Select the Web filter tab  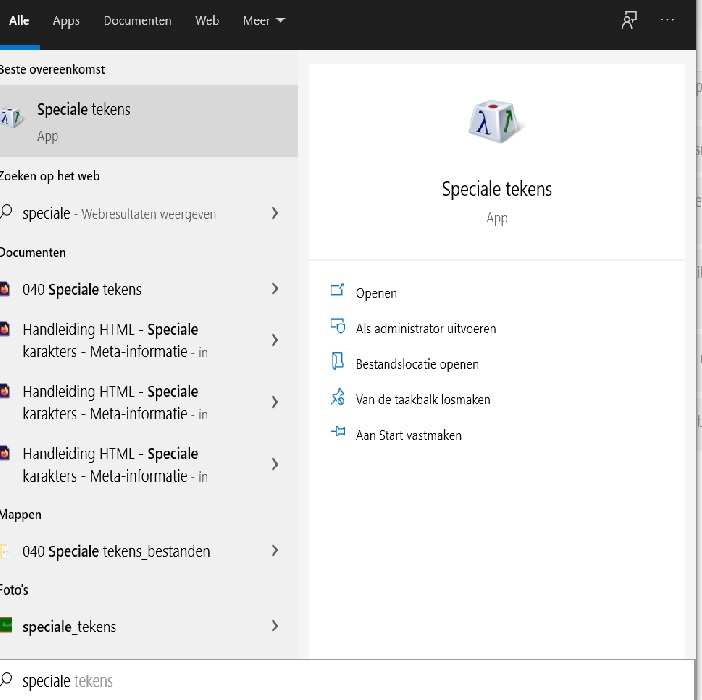tap(207, 21)
